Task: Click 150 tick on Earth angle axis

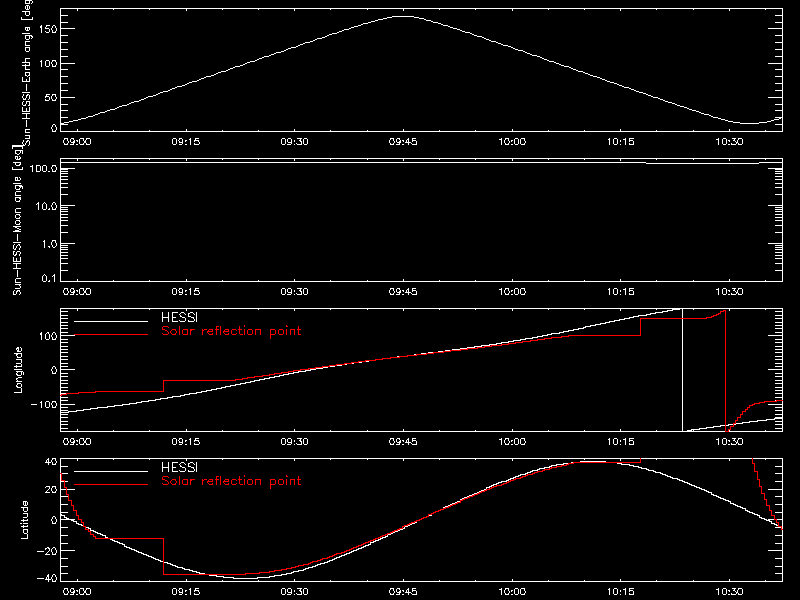Action: coord(48,29)
